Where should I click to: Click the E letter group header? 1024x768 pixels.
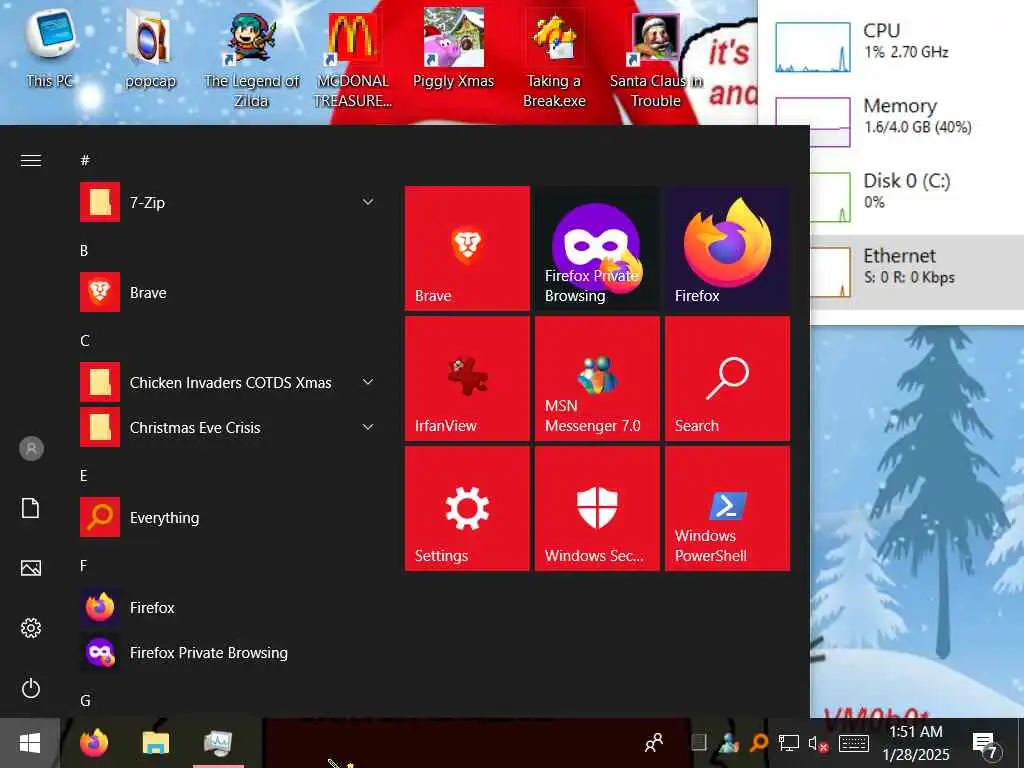pyautogui.click(x=84, y=476)
